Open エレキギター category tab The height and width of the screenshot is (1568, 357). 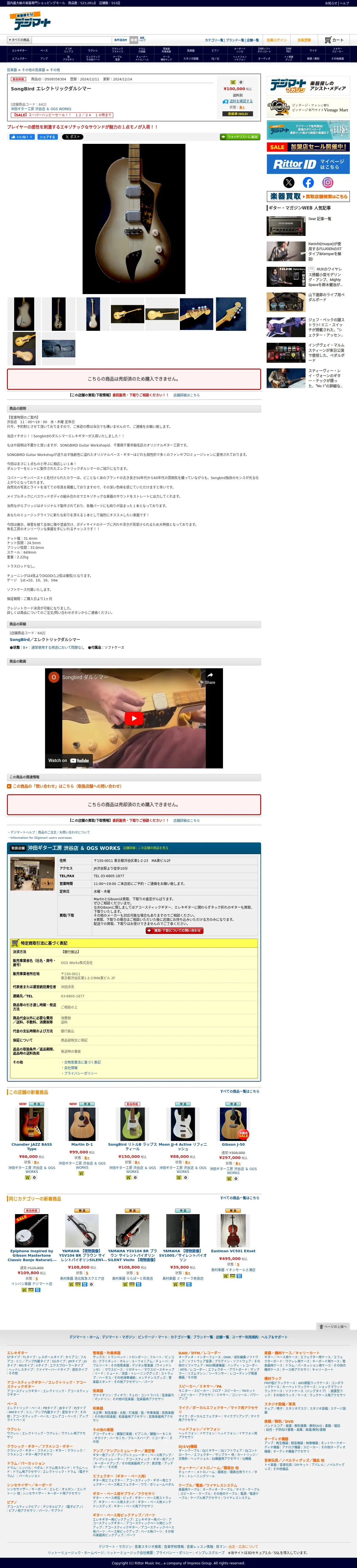[19, 51]
